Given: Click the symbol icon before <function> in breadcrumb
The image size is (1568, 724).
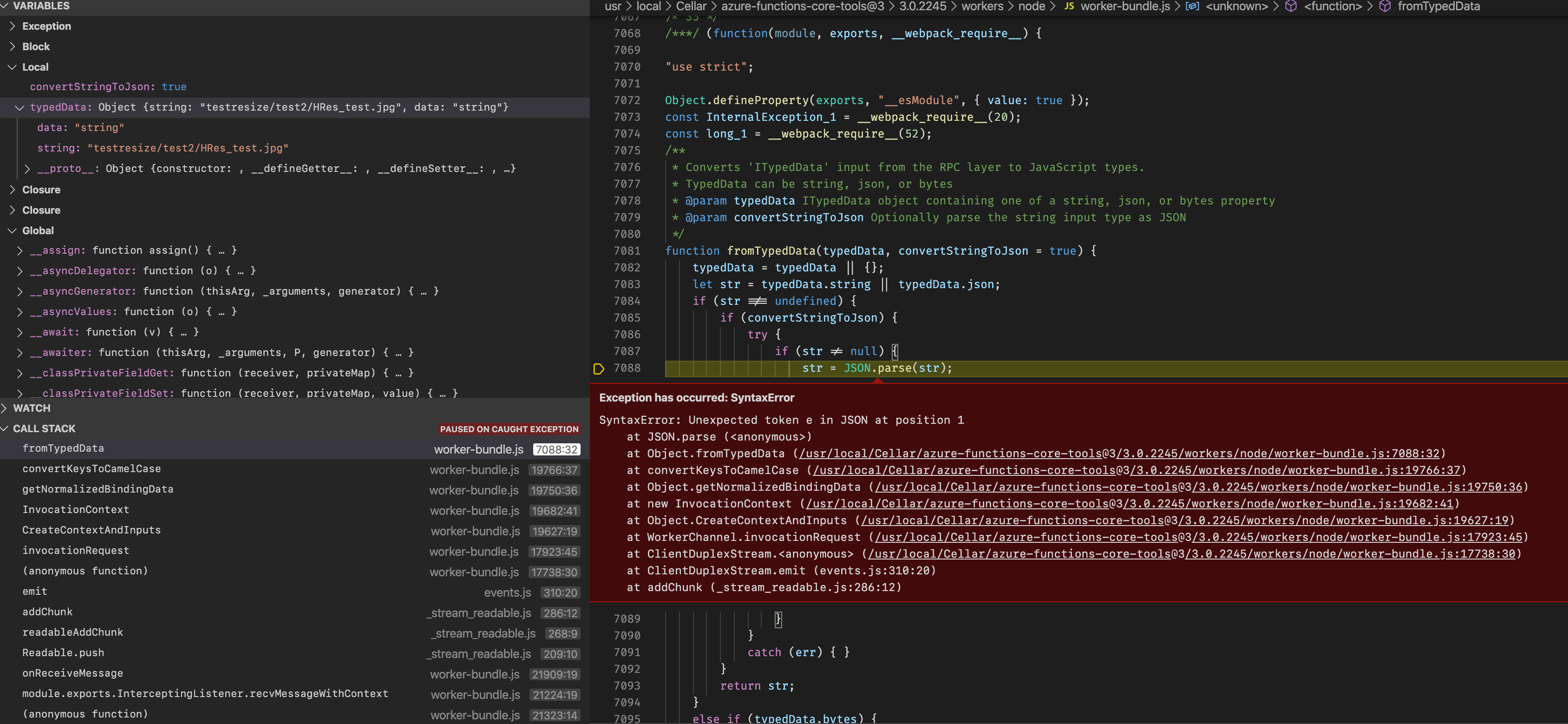Looking at the screenshot, I should coord(1290,7).
